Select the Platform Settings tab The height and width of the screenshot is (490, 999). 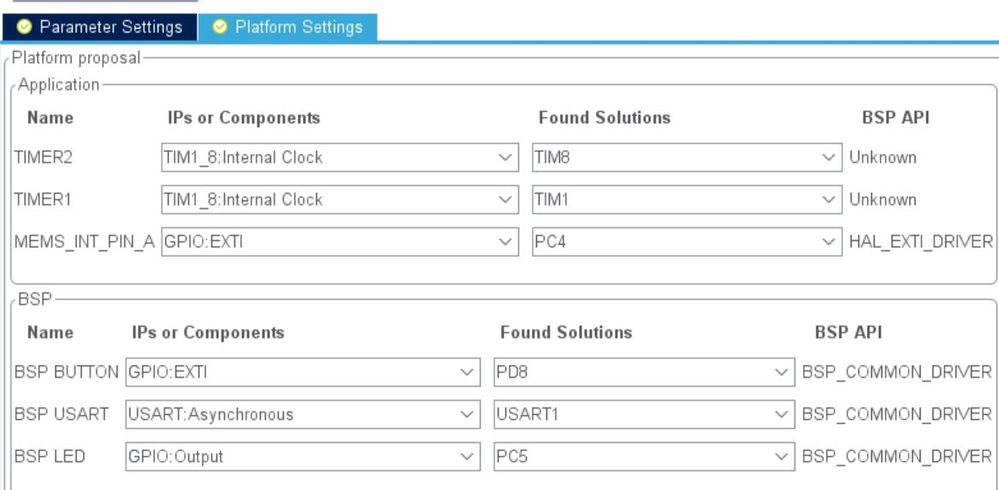point(287,27)
